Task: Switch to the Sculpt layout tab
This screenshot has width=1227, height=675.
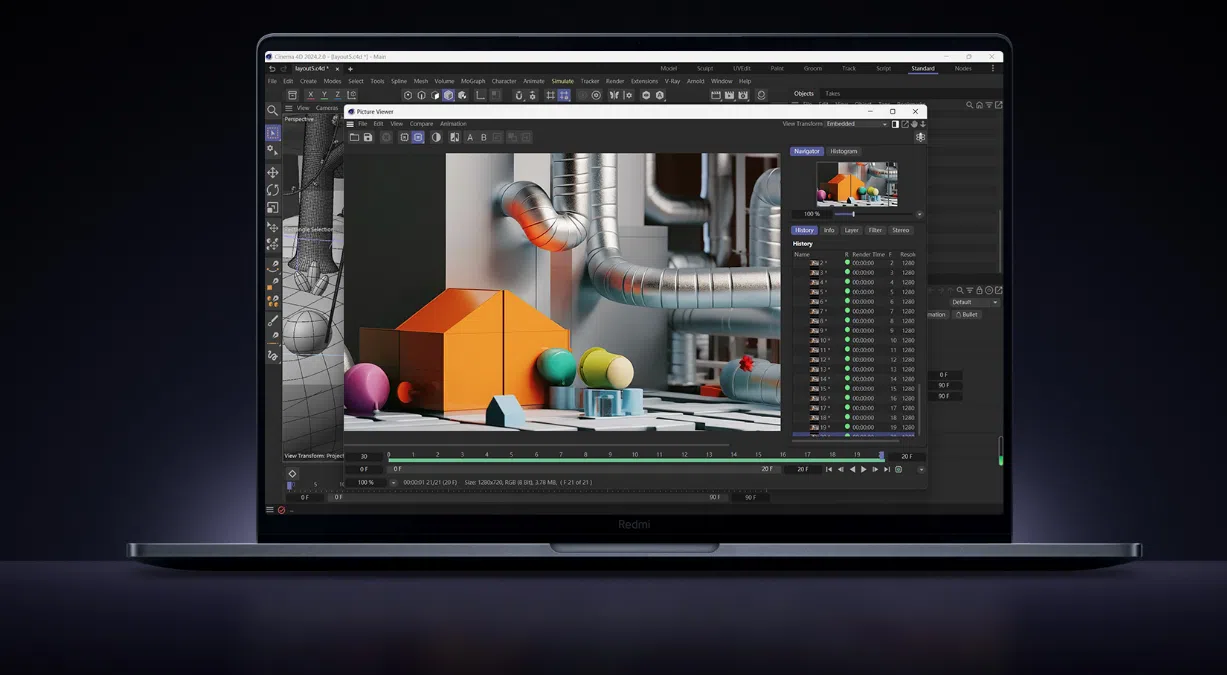Action: [x=705, y=68]
